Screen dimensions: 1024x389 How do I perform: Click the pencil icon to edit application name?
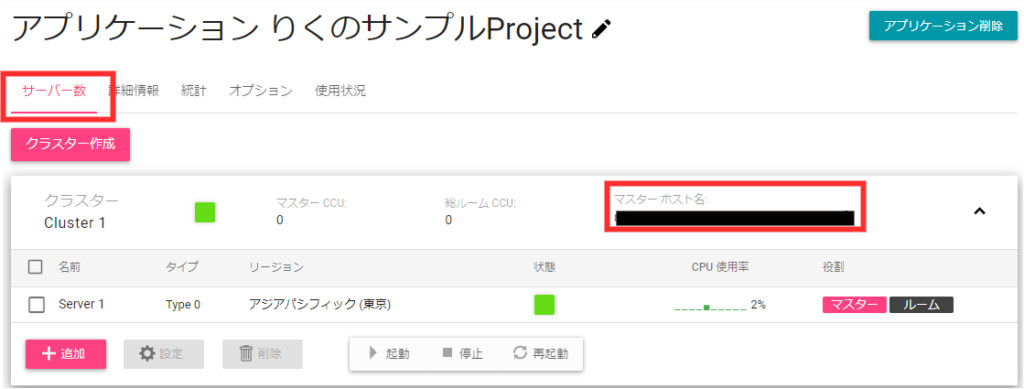pyautogui.click(x=601, y=29)
